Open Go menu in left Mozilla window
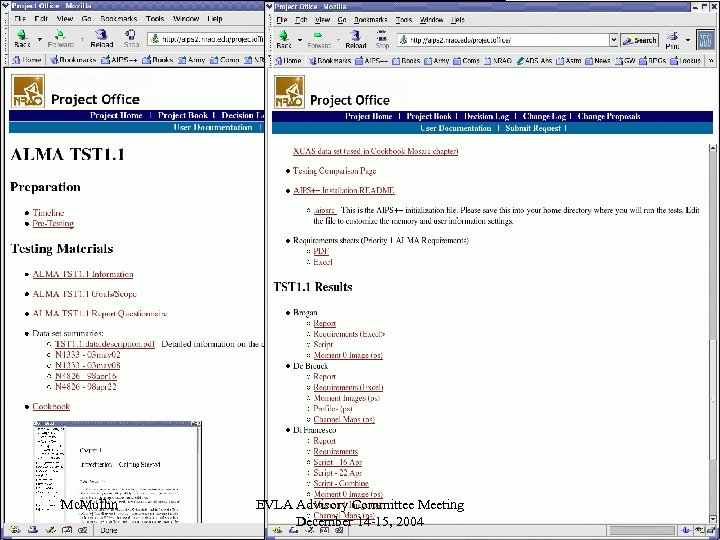This screenshot has height=540, width=720. [x=86, y=18]
